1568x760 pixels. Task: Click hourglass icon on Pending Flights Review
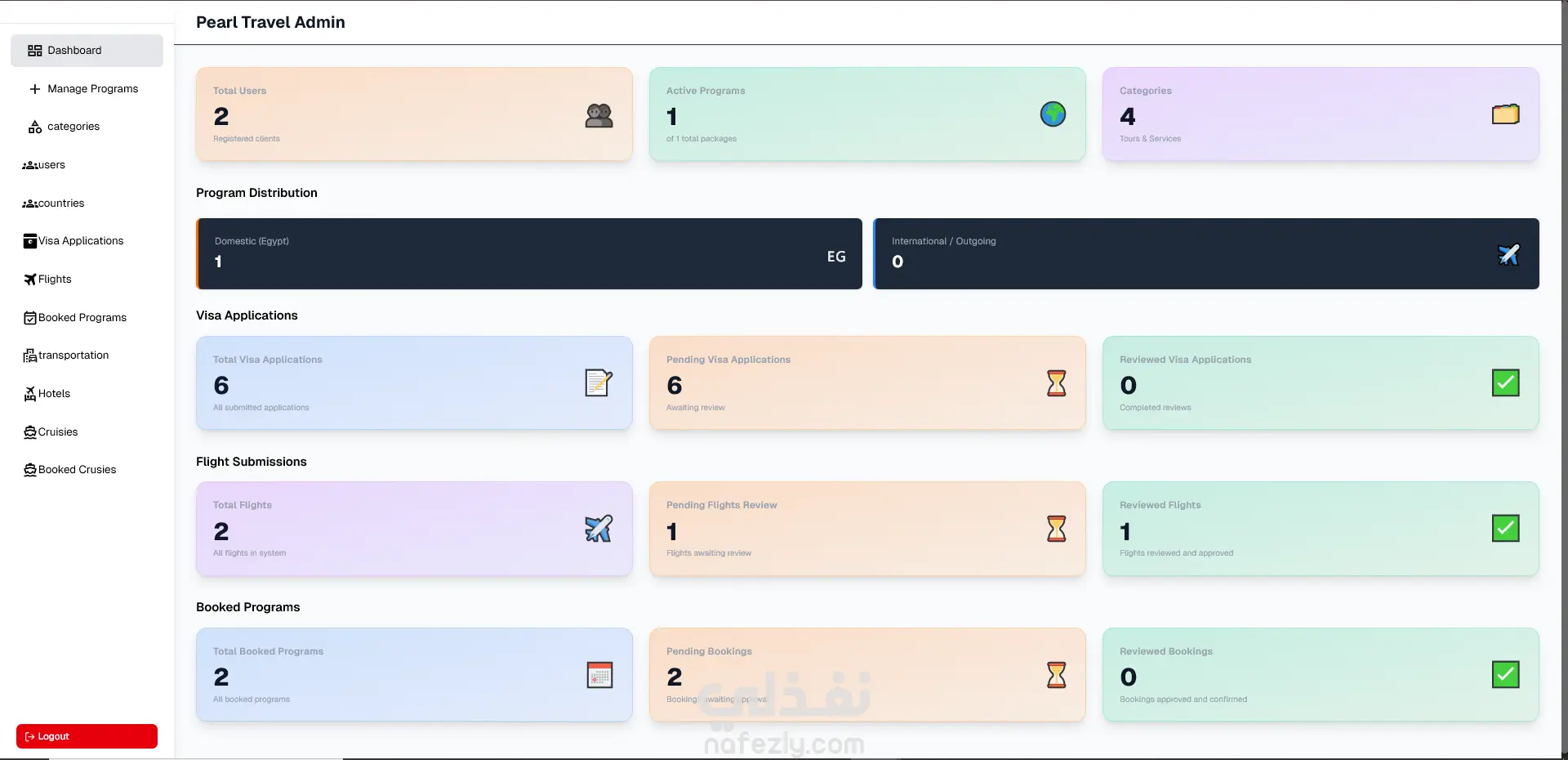1056,529
